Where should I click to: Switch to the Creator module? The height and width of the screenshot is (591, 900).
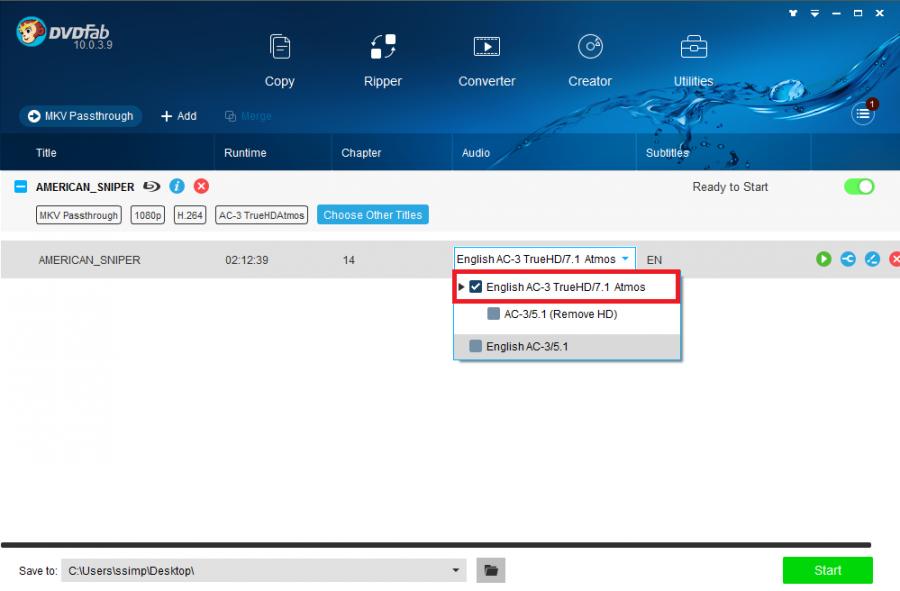[x=590, y=60]
